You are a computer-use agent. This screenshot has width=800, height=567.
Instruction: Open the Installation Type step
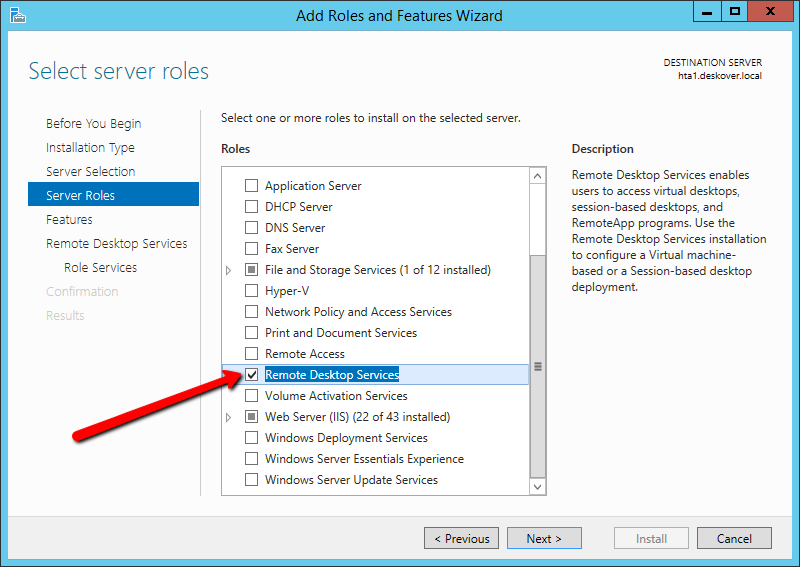tap(90, 148)
